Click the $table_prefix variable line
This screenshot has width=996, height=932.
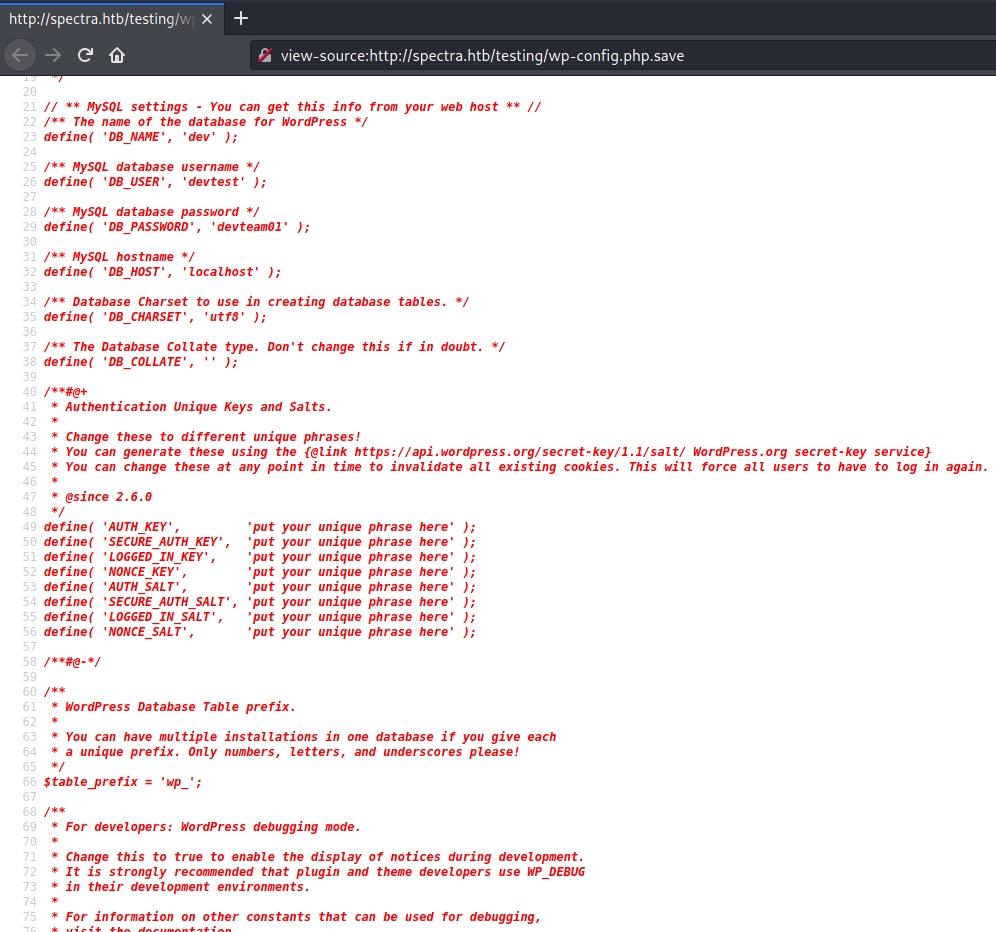pos(122,782)
